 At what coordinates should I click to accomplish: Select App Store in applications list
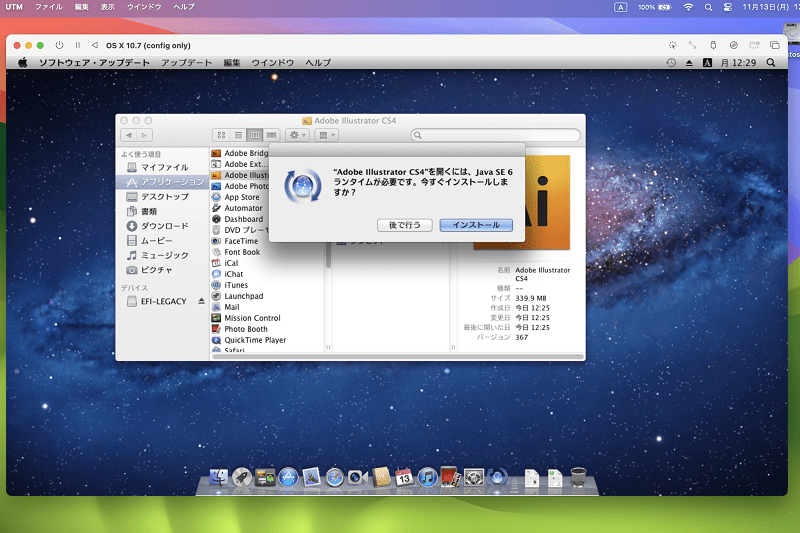[242, 197]
